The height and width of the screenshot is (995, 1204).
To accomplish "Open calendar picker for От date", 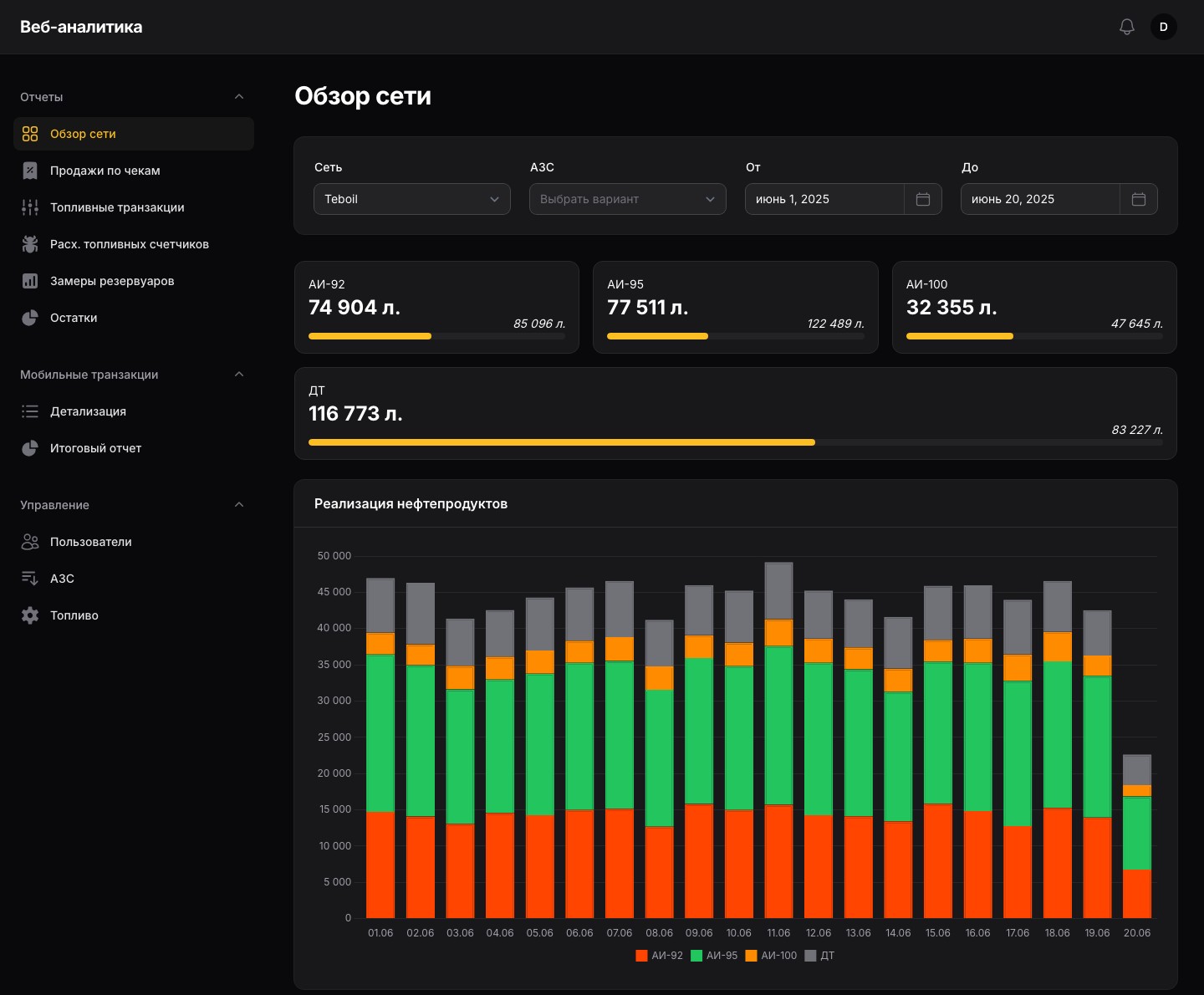I will 923,199.
